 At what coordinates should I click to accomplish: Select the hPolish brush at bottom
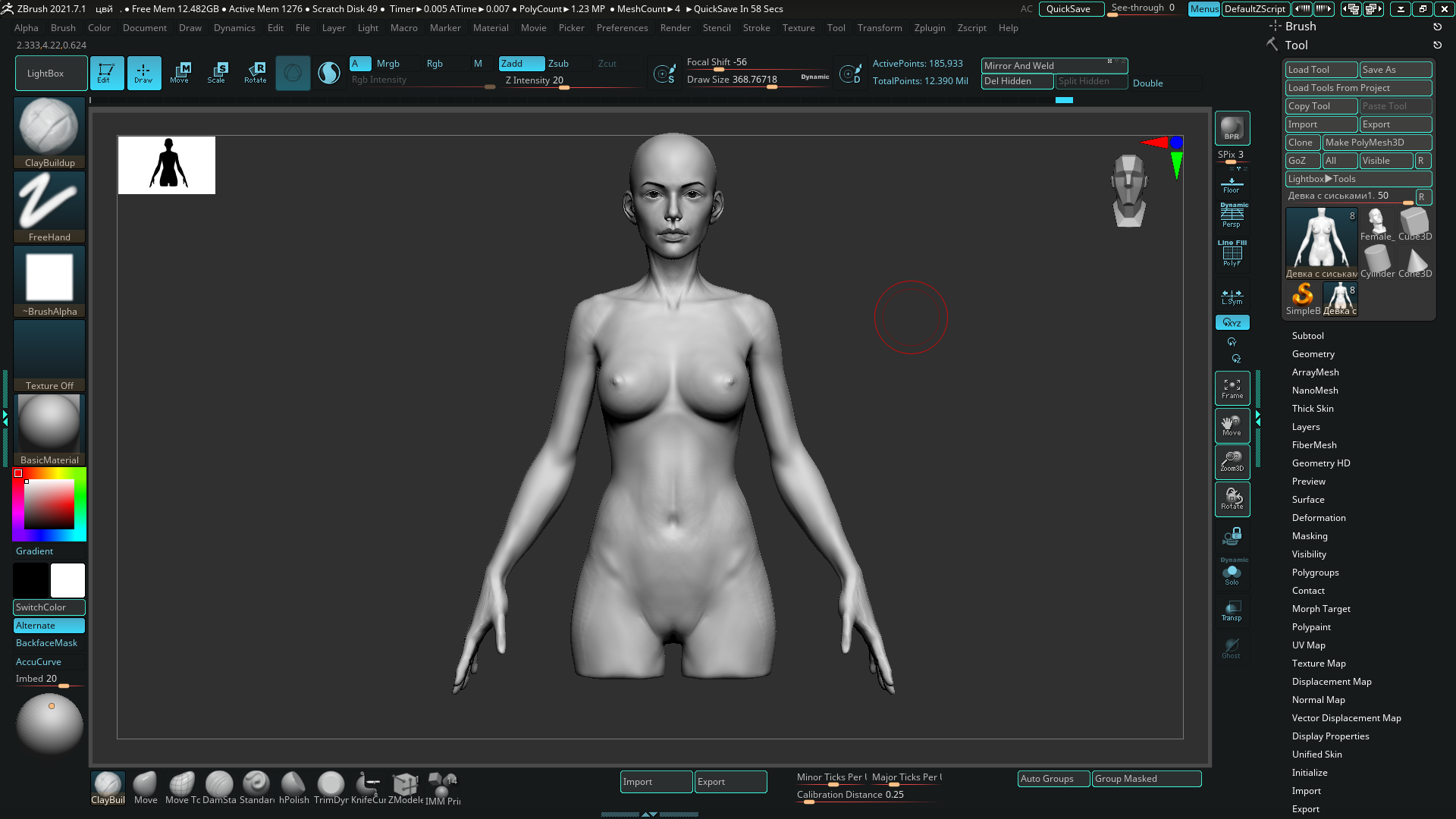pyautogui.click(x=293, y=787)
